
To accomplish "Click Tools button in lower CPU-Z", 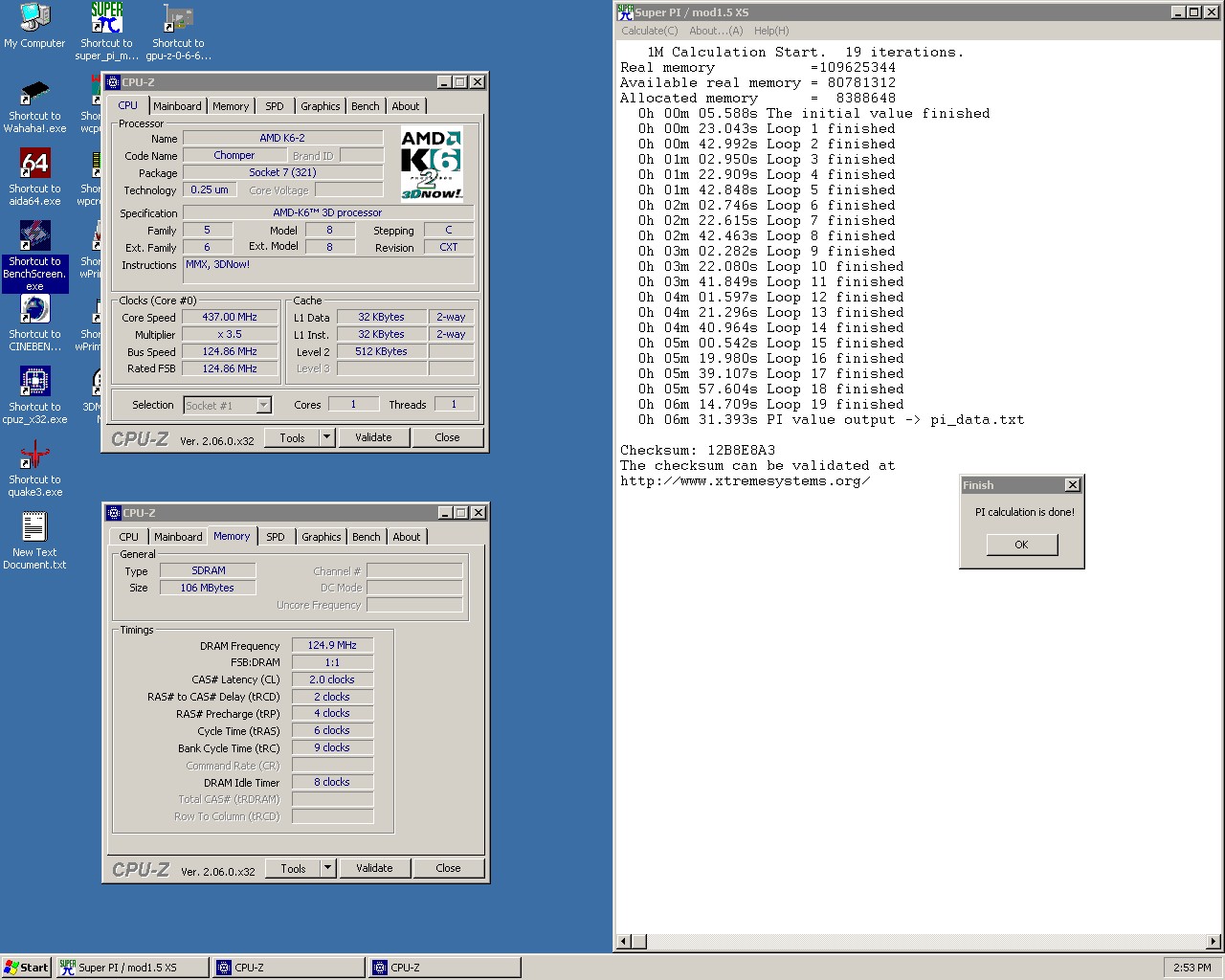I will (x=294, y=868).
